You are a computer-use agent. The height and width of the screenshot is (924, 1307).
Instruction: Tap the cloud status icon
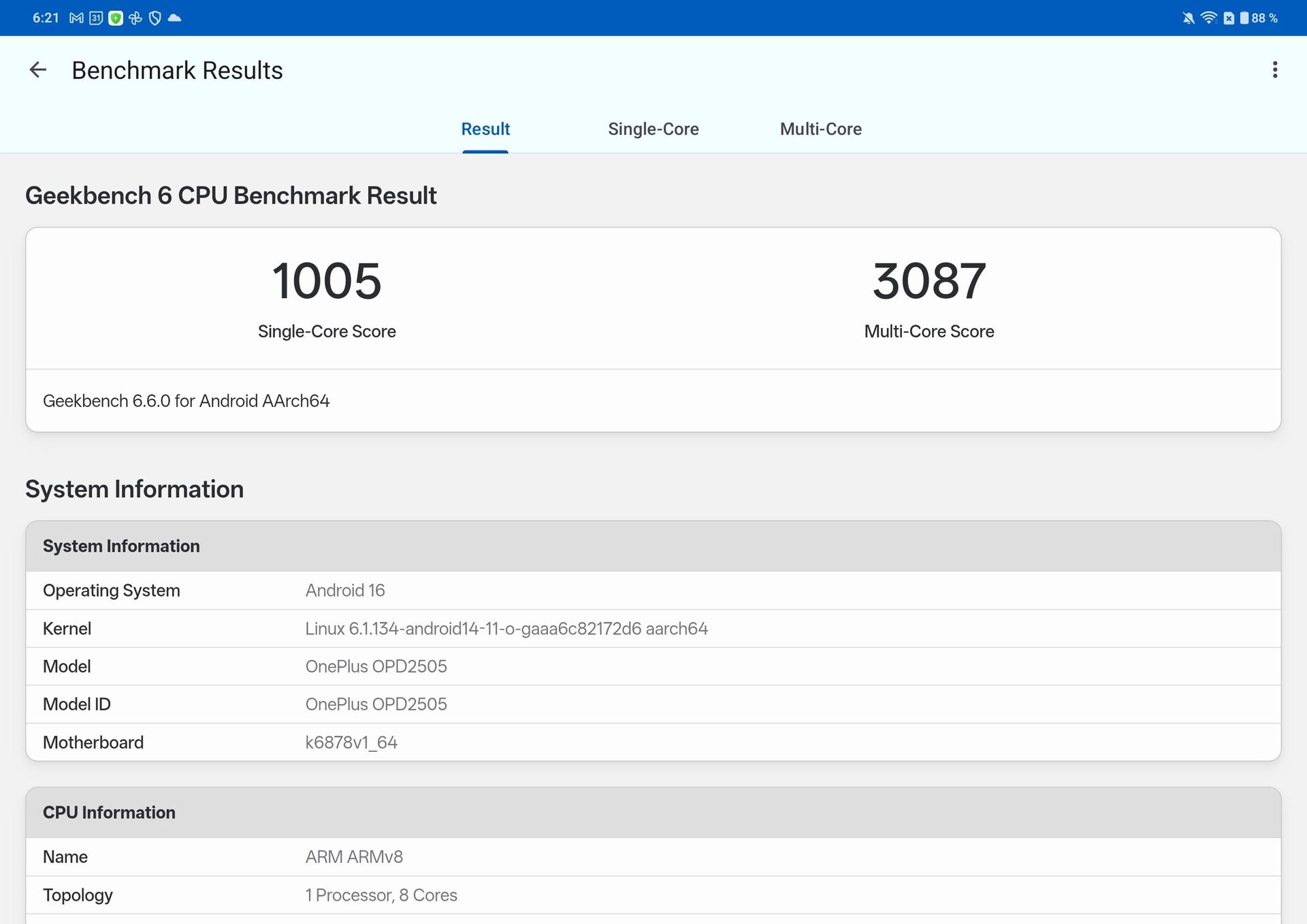[175, 18]
